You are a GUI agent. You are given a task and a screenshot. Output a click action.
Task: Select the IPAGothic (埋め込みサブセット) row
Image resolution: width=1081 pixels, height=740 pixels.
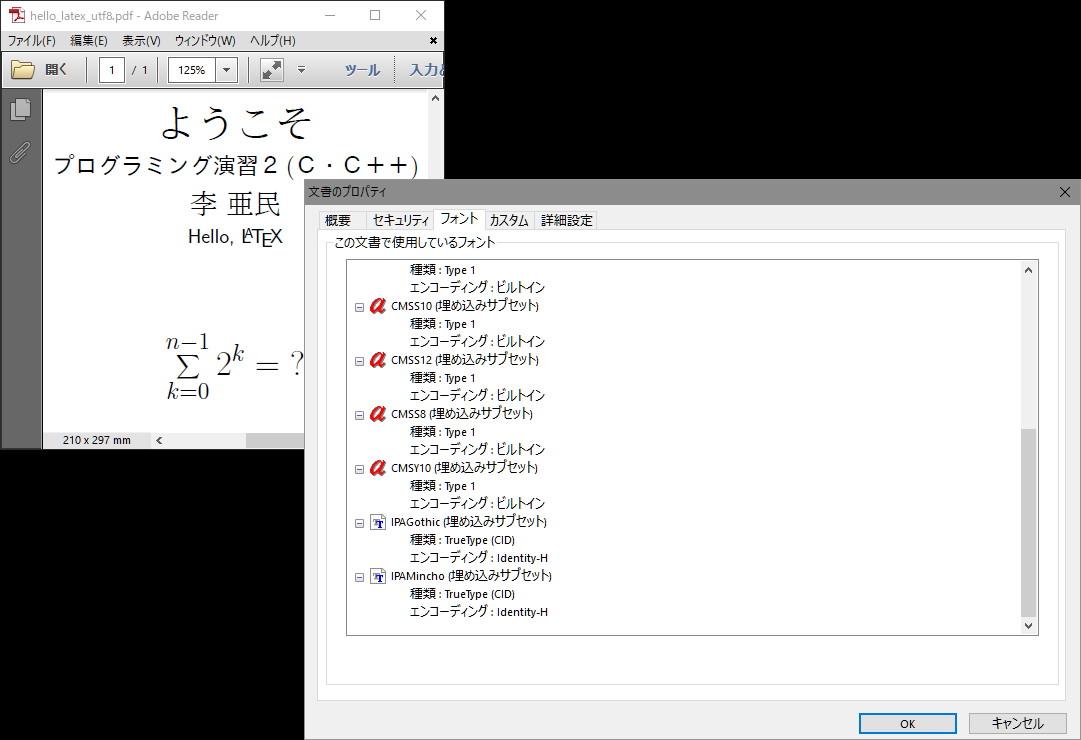(469, 522)
